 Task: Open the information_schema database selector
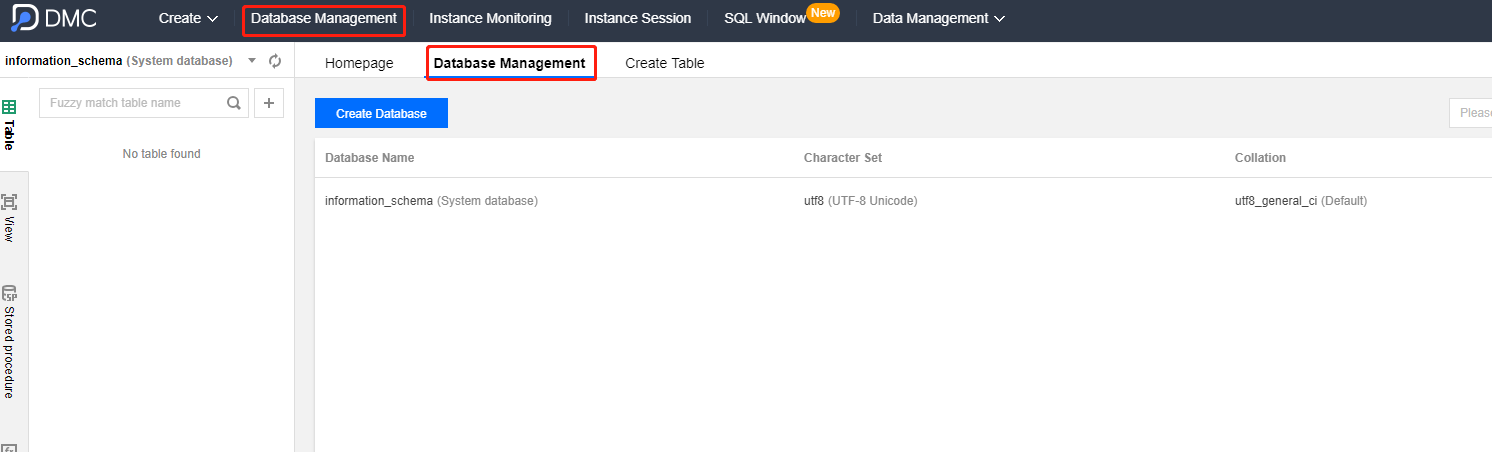pos(130,61)
